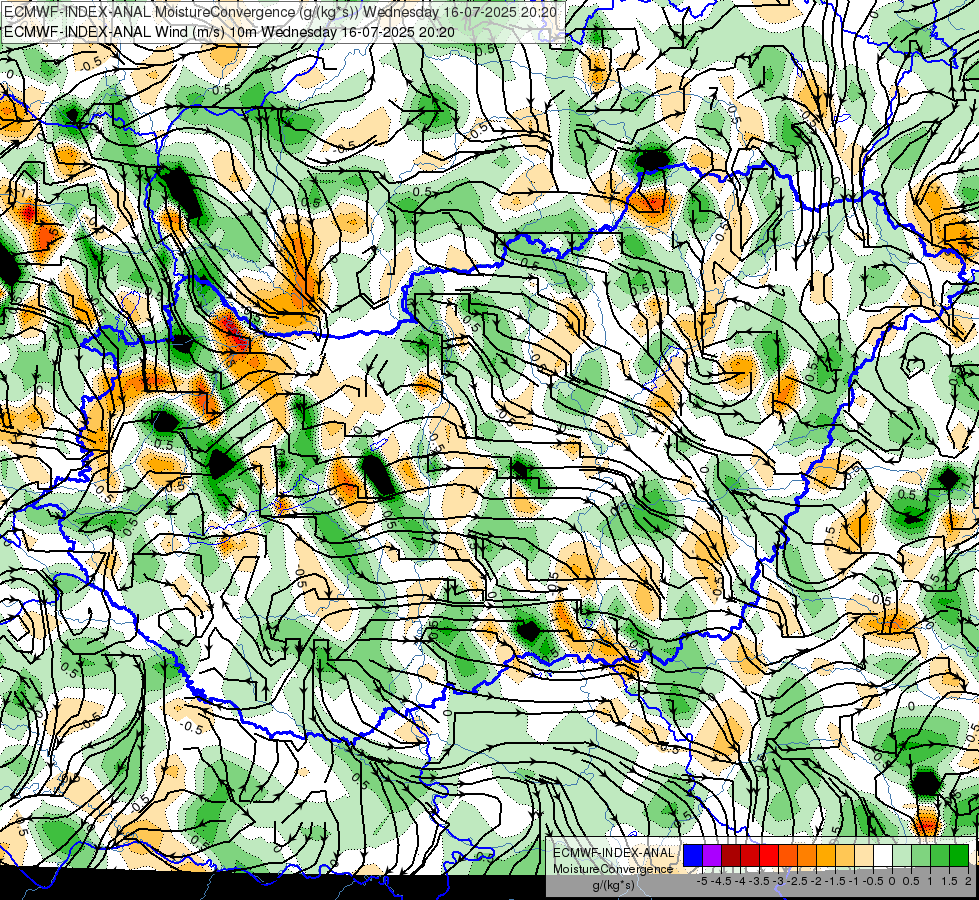Pick the palest green swatch between 0 and 0.5
This screenshot has width=979, height=900.
click(902, 855)
